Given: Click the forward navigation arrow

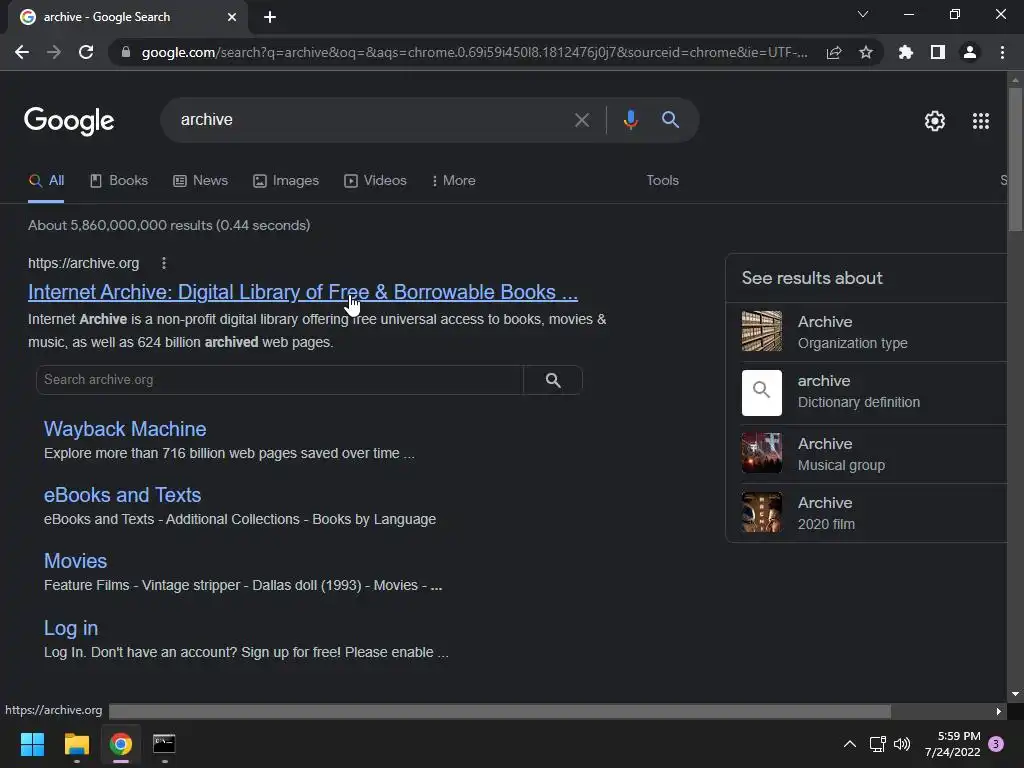Looking at the screenshot, I should point(54,52).
